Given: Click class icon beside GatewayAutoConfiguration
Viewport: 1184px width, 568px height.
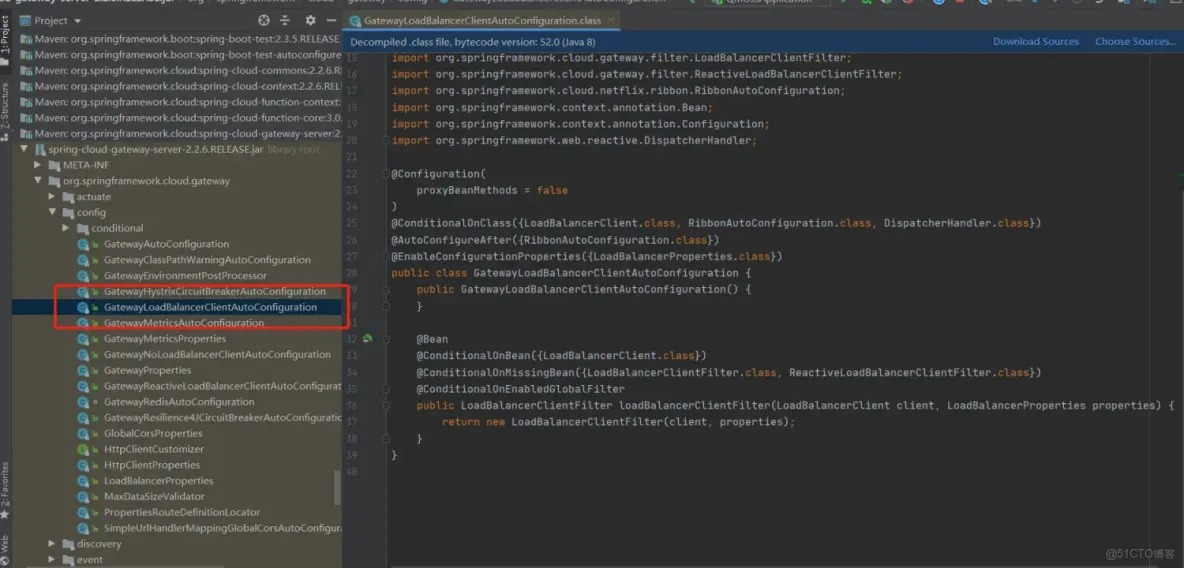Looking at the screenshot, I should (84, 245).
